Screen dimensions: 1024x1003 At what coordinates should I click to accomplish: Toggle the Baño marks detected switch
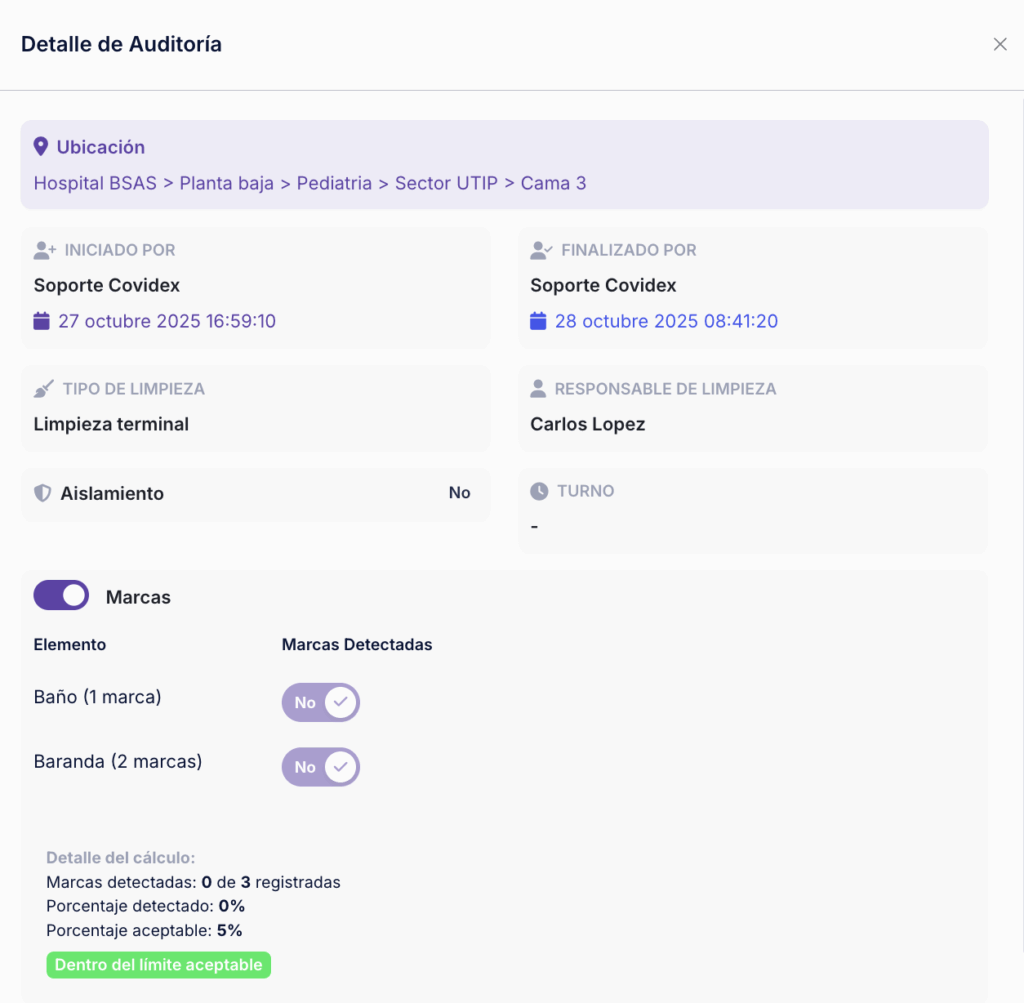(321, 703)
